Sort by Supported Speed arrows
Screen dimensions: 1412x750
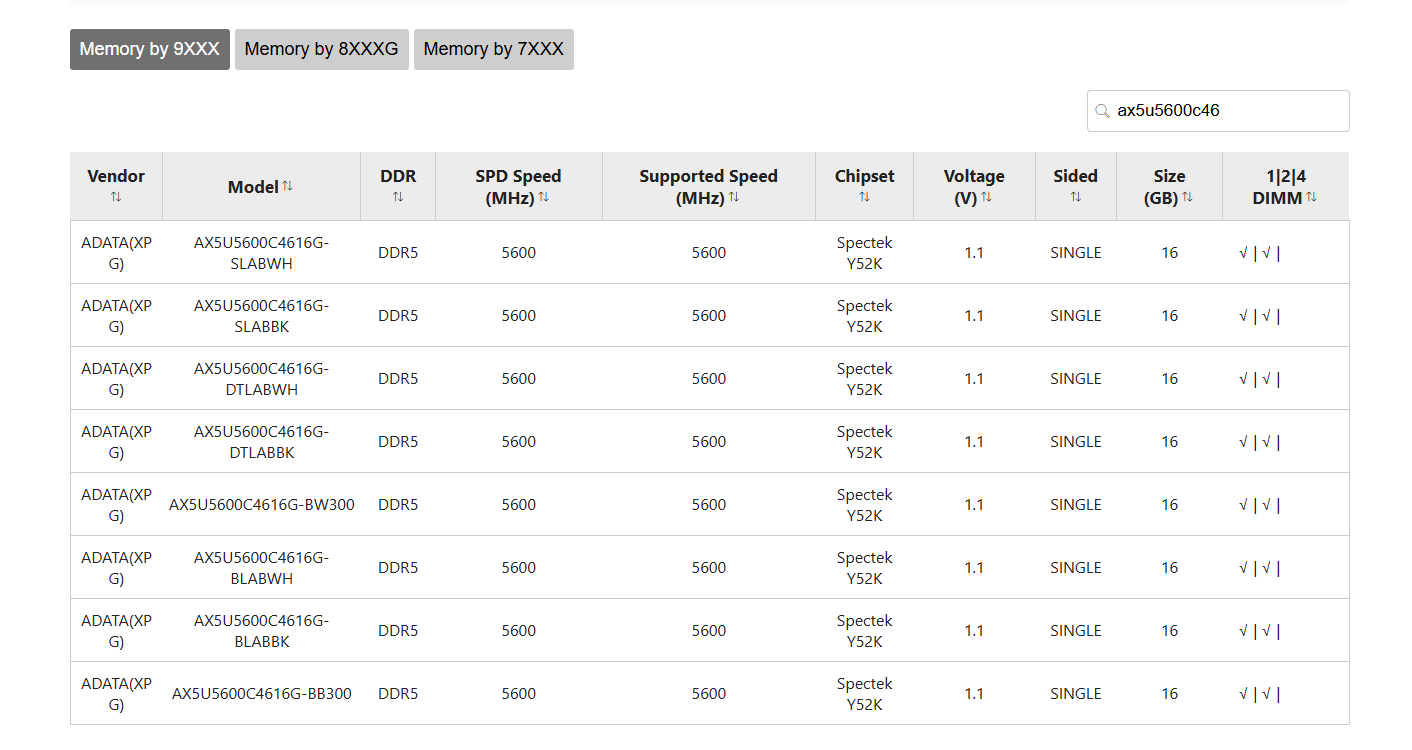click(734, 197)
